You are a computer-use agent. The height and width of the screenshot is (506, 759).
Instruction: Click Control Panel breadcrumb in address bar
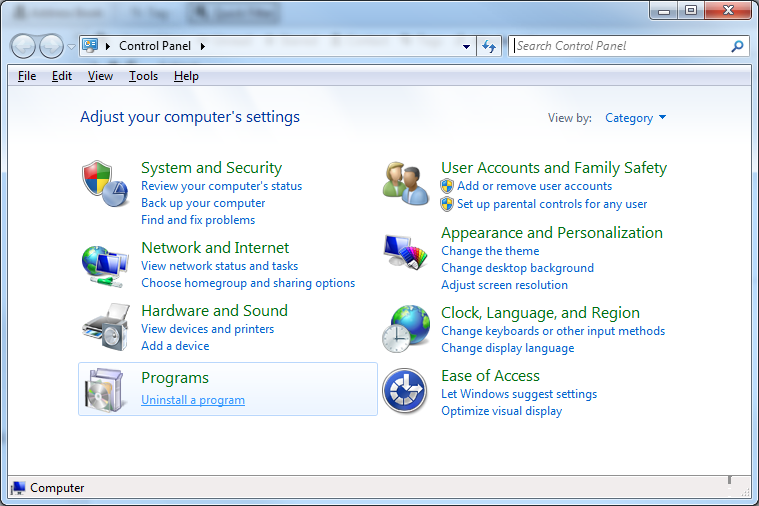(x=155, y=46)
